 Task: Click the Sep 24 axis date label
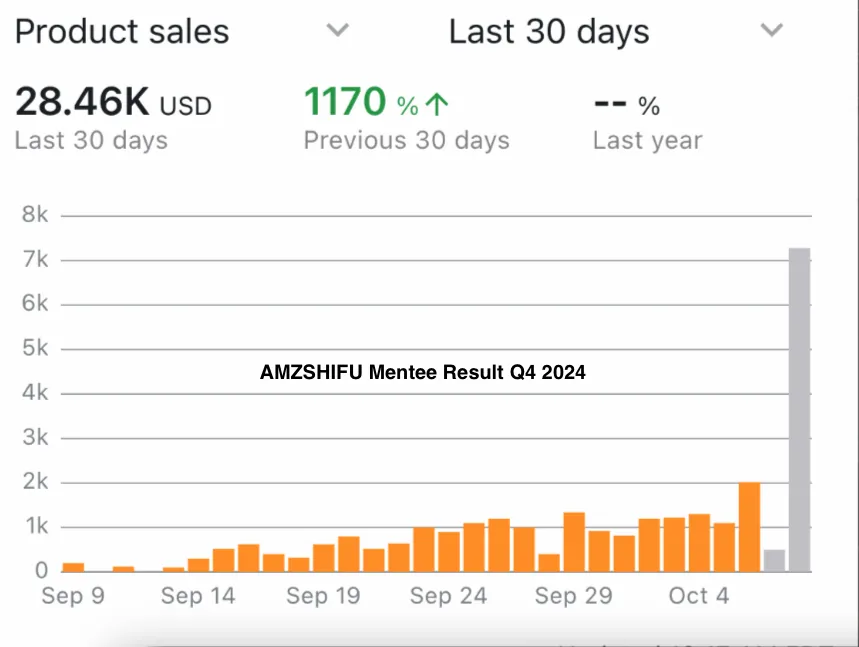point(448,596)
